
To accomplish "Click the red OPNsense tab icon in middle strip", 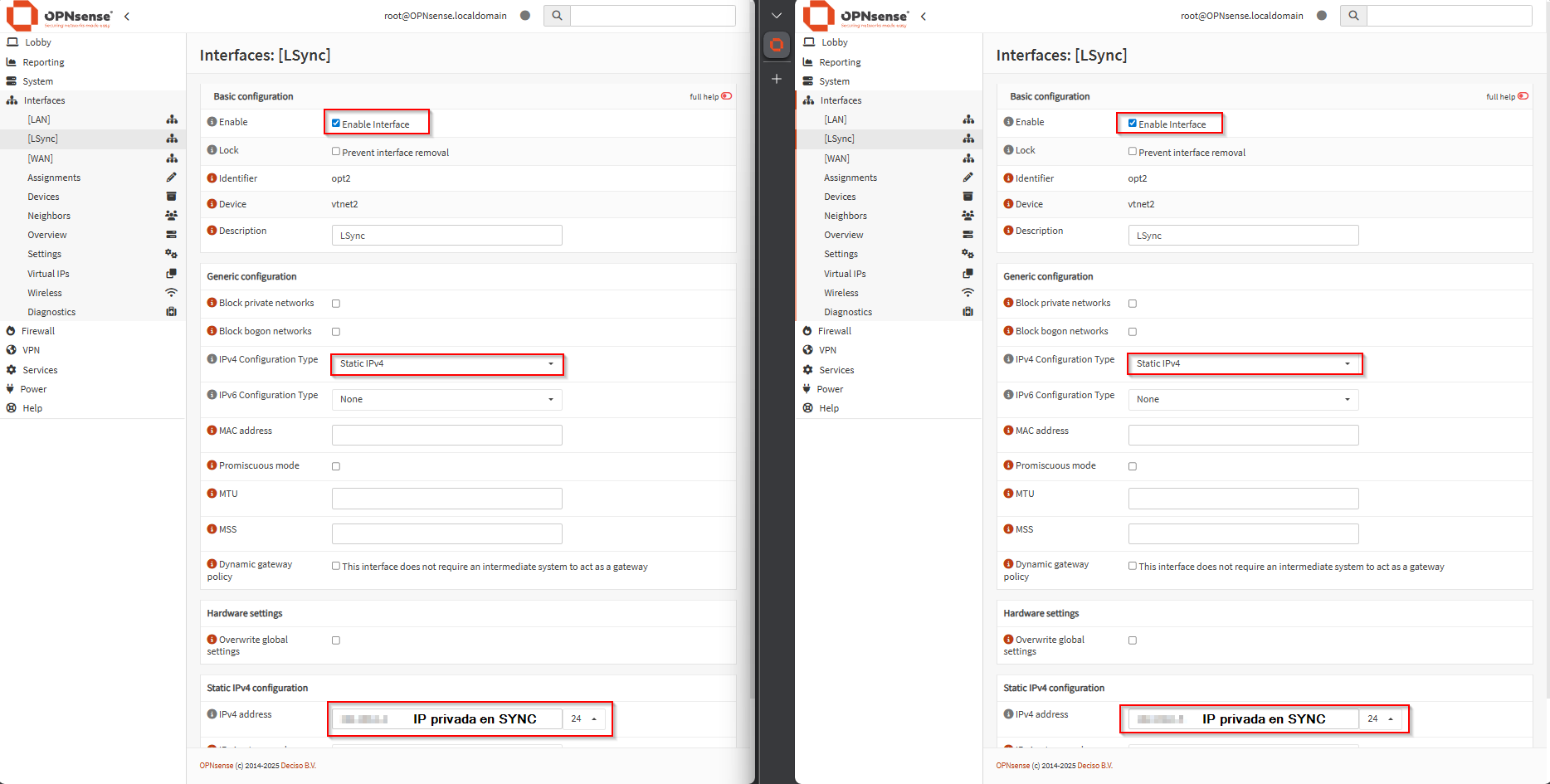I will pyautogui.click(x=777, y=45).
